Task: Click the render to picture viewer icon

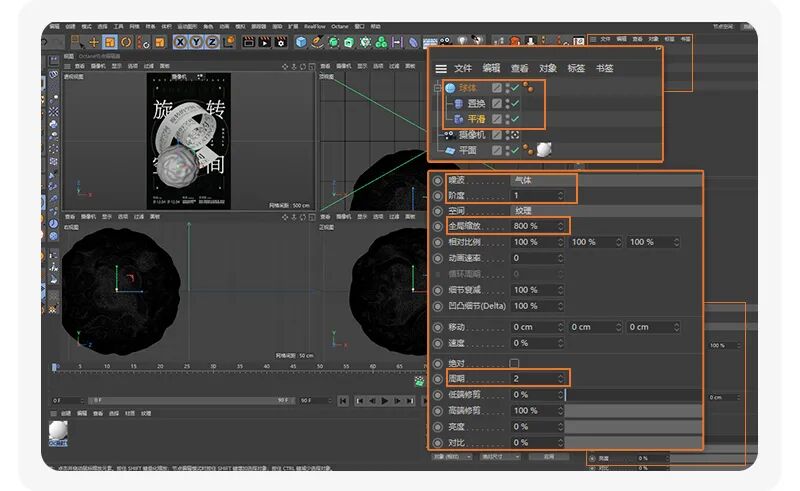Action: [264, 42]
